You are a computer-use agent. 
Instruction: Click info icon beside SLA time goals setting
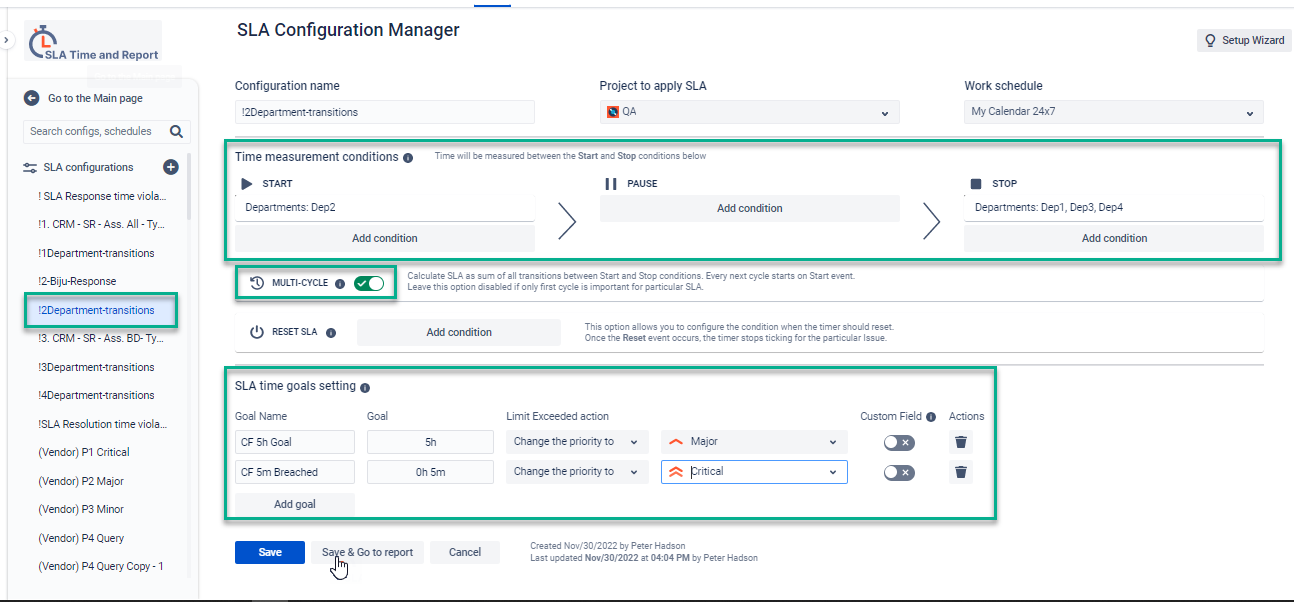click(x=365, y=388)
